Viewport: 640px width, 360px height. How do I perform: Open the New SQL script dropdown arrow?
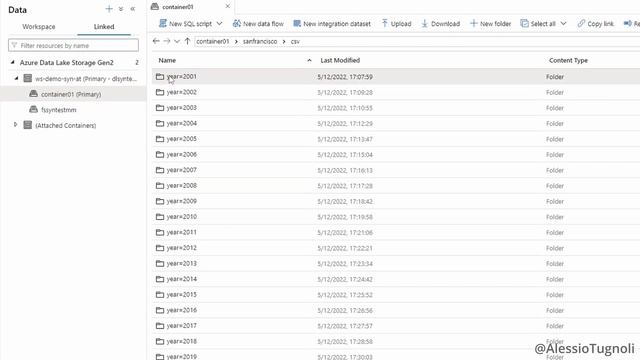[x=219, y=24]
